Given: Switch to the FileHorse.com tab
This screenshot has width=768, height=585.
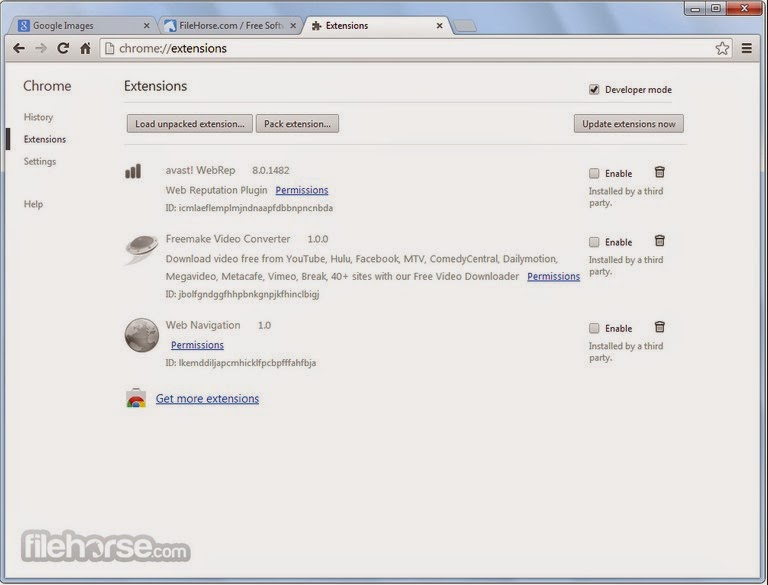Looking at the screenshot, I should [x=230, y=25].
